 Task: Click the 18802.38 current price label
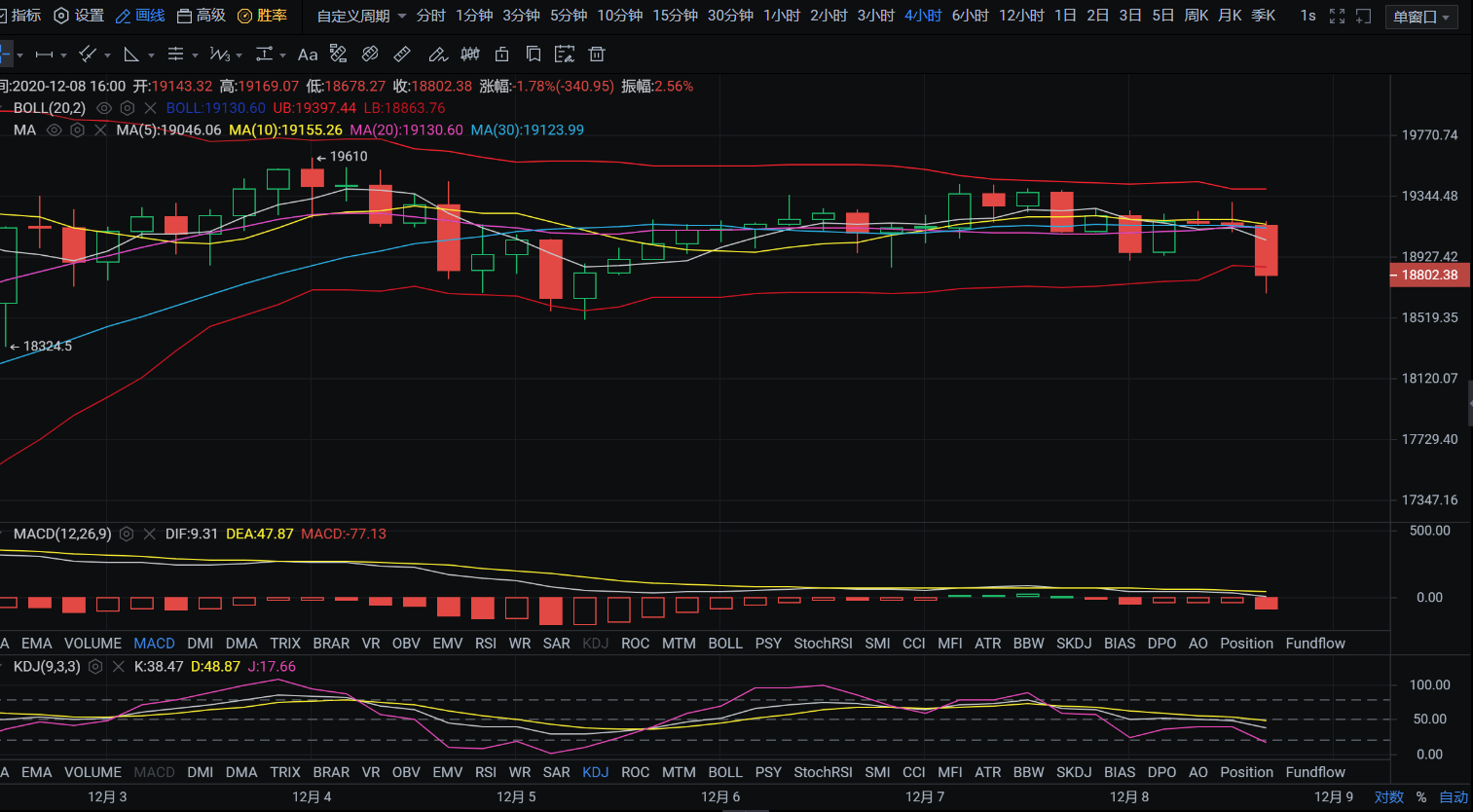[x=1428, y=275]
